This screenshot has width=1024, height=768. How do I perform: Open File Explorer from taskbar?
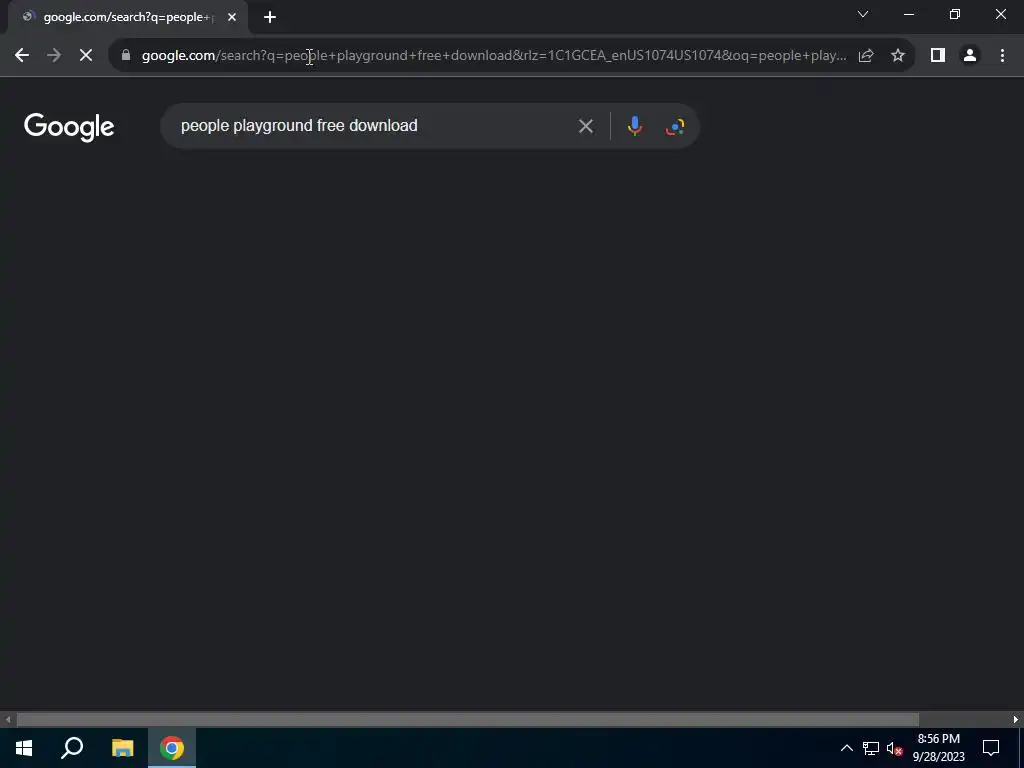122,748
